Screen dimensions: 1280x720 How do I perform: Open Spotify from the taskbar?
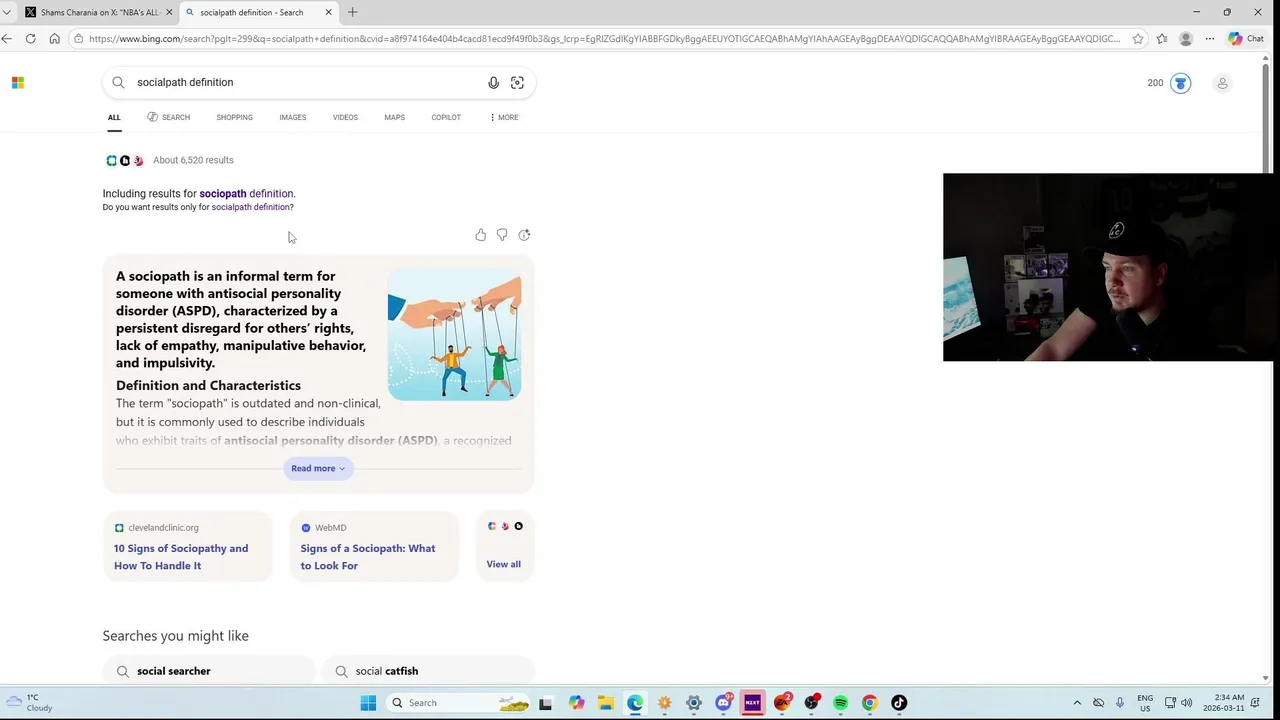pos(840,703)
